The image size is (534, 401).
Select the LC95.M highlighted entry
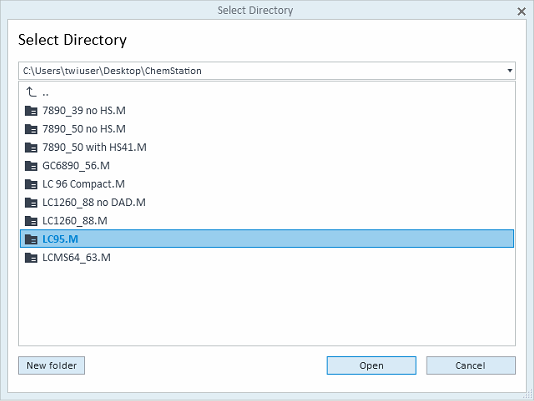[267, 239]
